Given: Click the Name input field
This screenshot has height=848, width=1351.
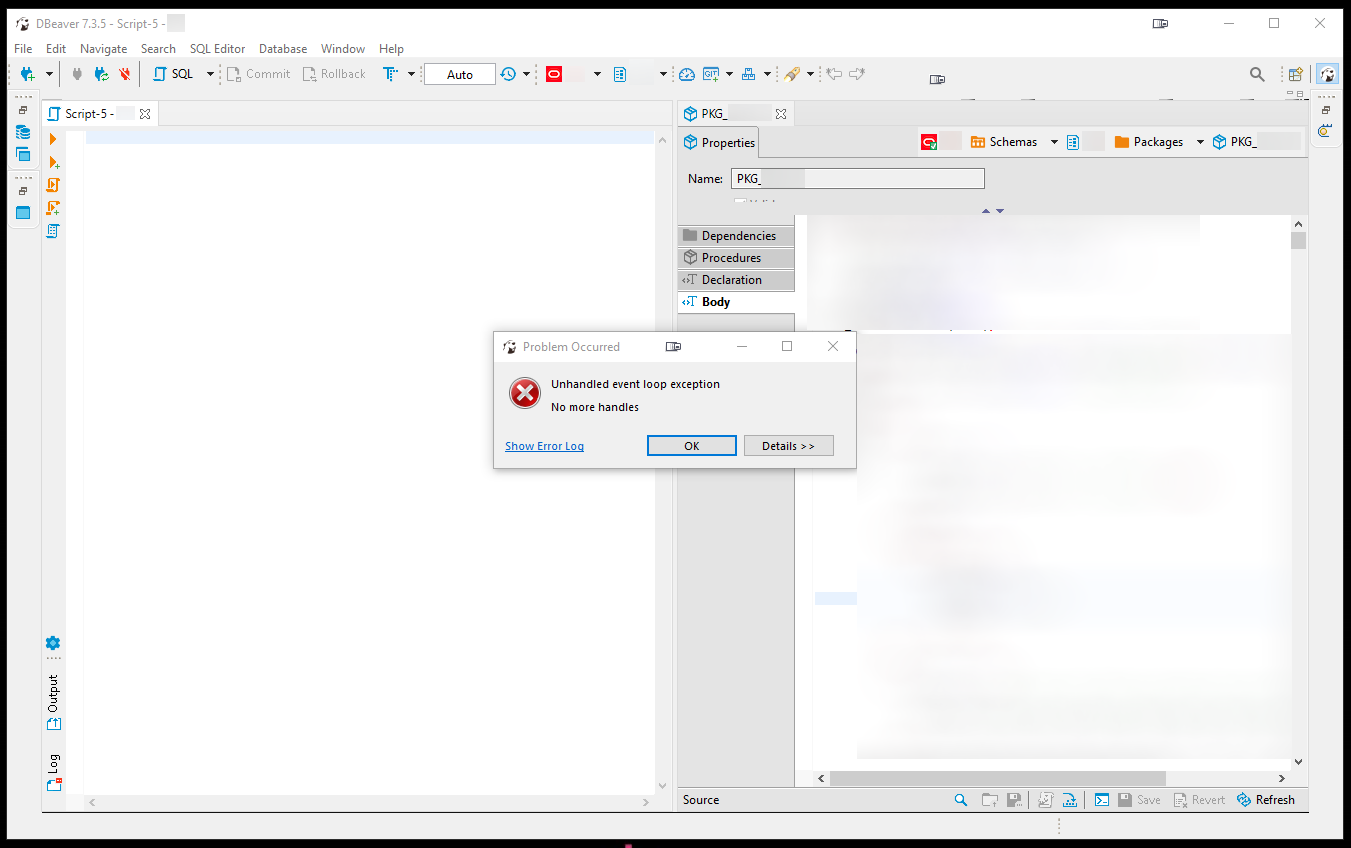Looking at the screenshot, I should coord(857,178).
